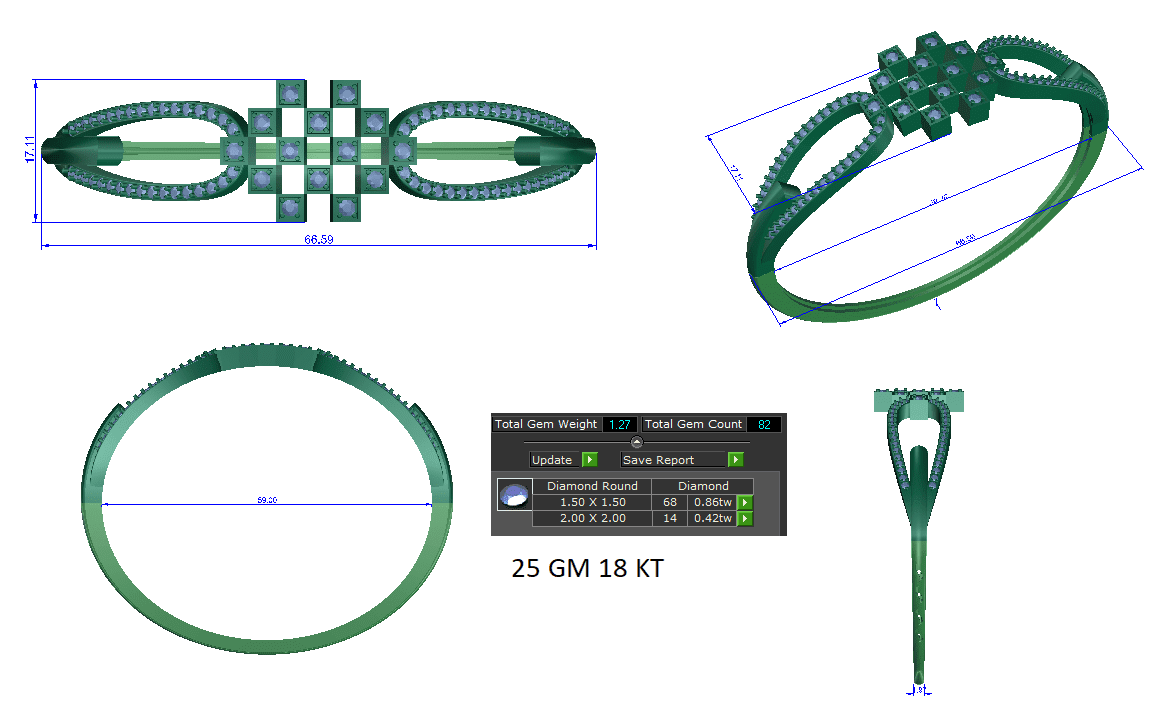Select the Total Gem Weight value 1.27

(x=619, y=424)
